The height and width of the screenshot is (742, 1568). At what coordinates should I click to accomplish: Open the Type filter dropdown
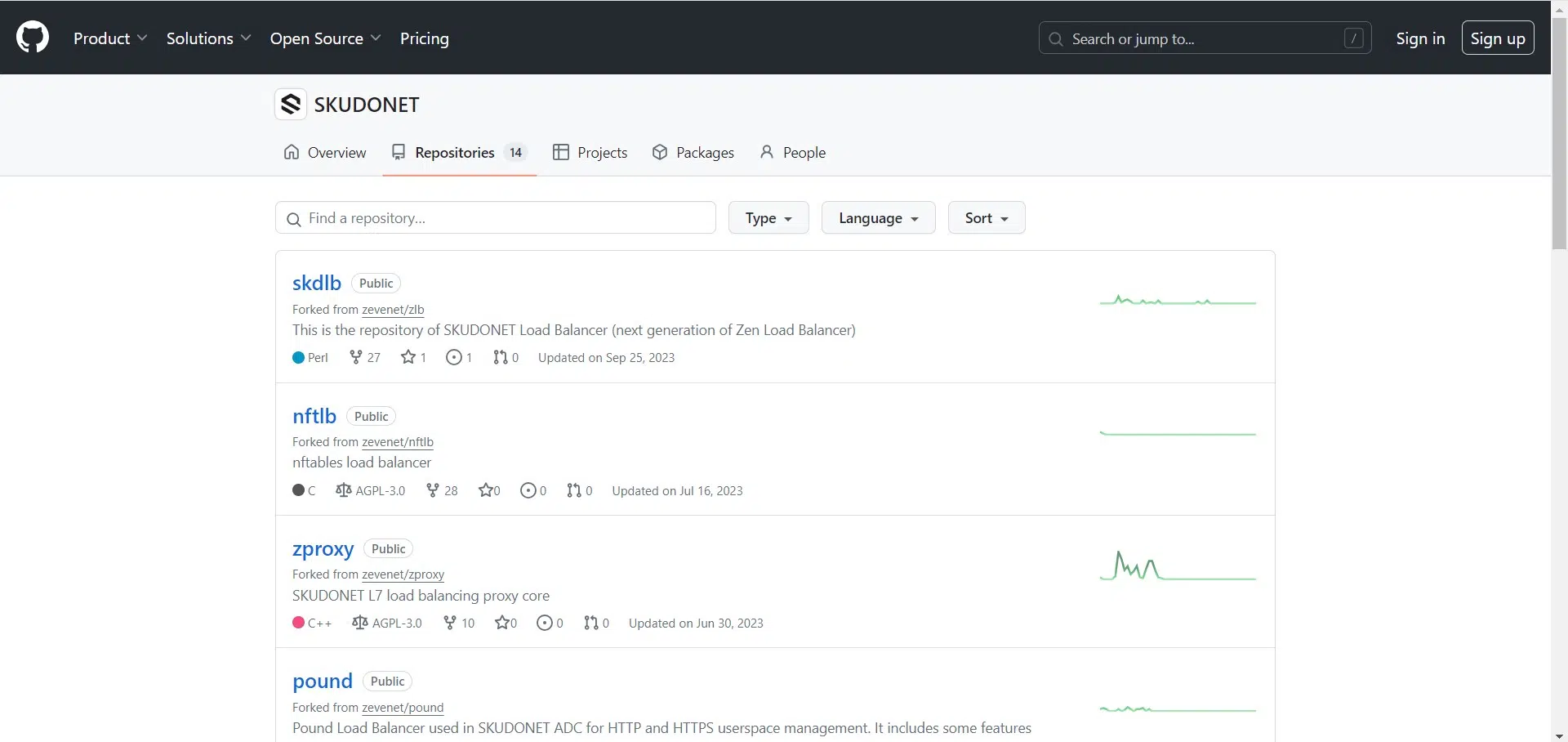[x=768, y=218]
